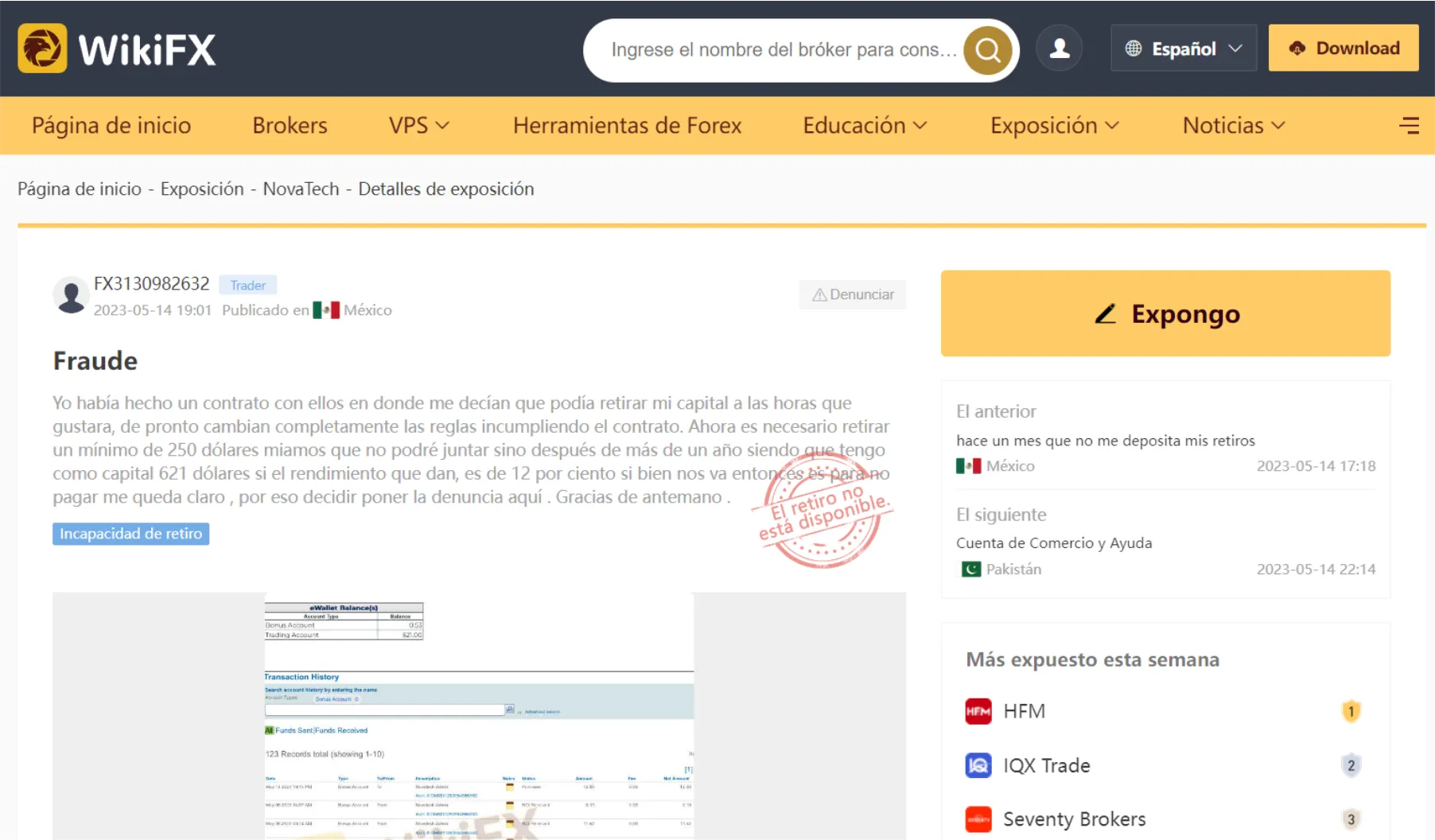Expand the Español language dropdown
The image size is (1435, 840).
[x=1184, y=49]
